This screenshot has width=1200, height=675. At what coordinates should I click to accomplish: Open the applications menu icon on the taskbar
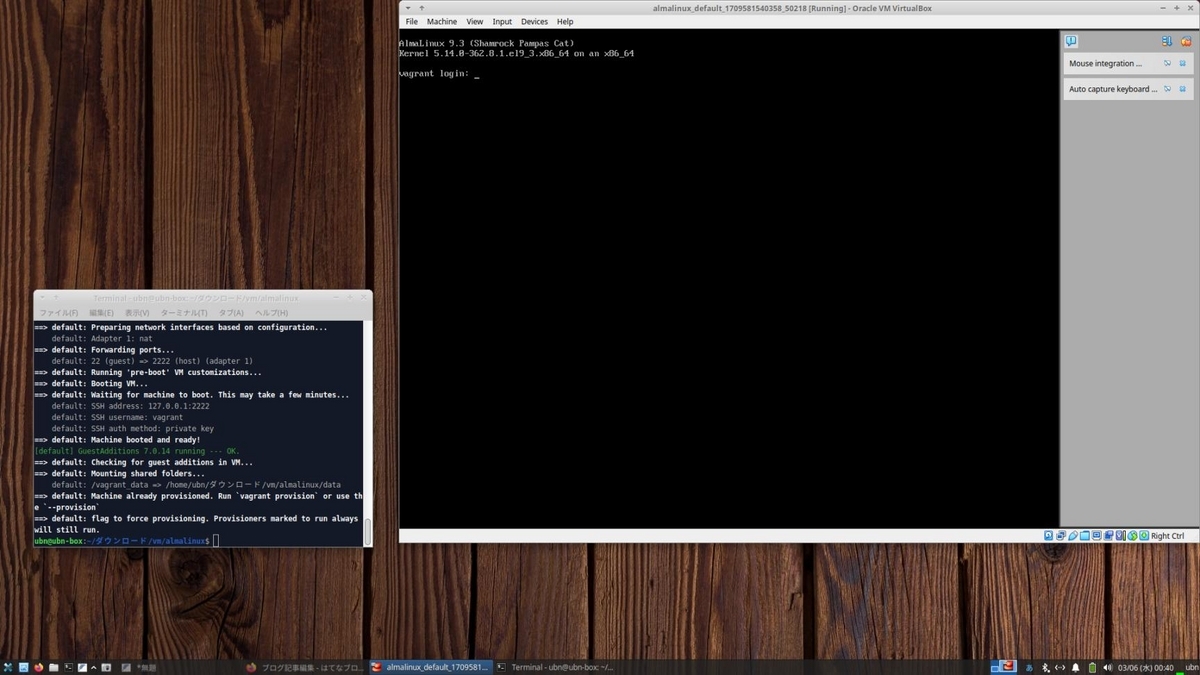click(x=8, y=667)
